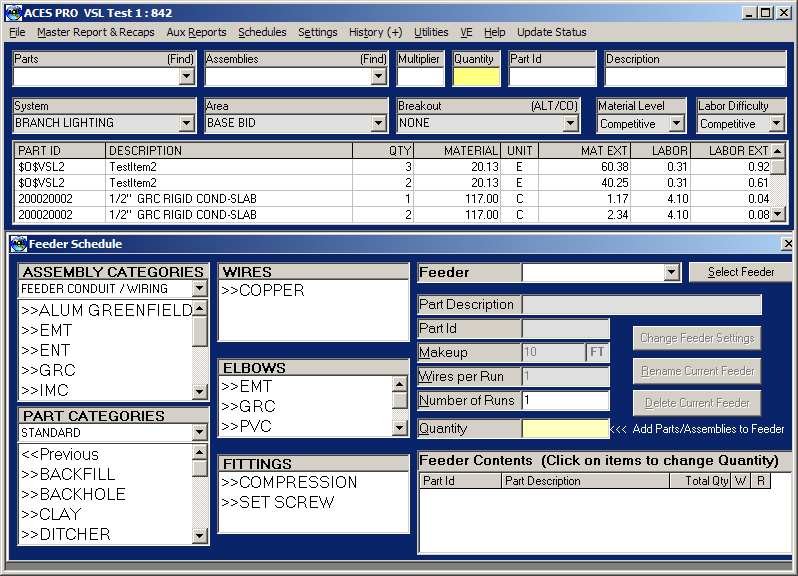Click the Feeder Schedule panel icon

(x=19, y=244)
